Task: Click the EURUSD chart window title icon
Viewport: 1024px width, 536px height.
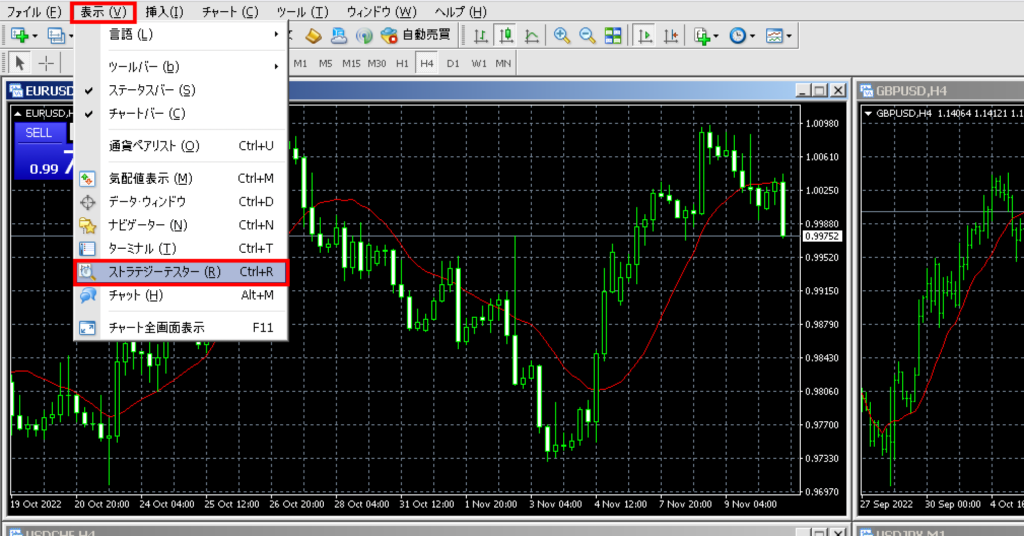Action: click(16, 90)
